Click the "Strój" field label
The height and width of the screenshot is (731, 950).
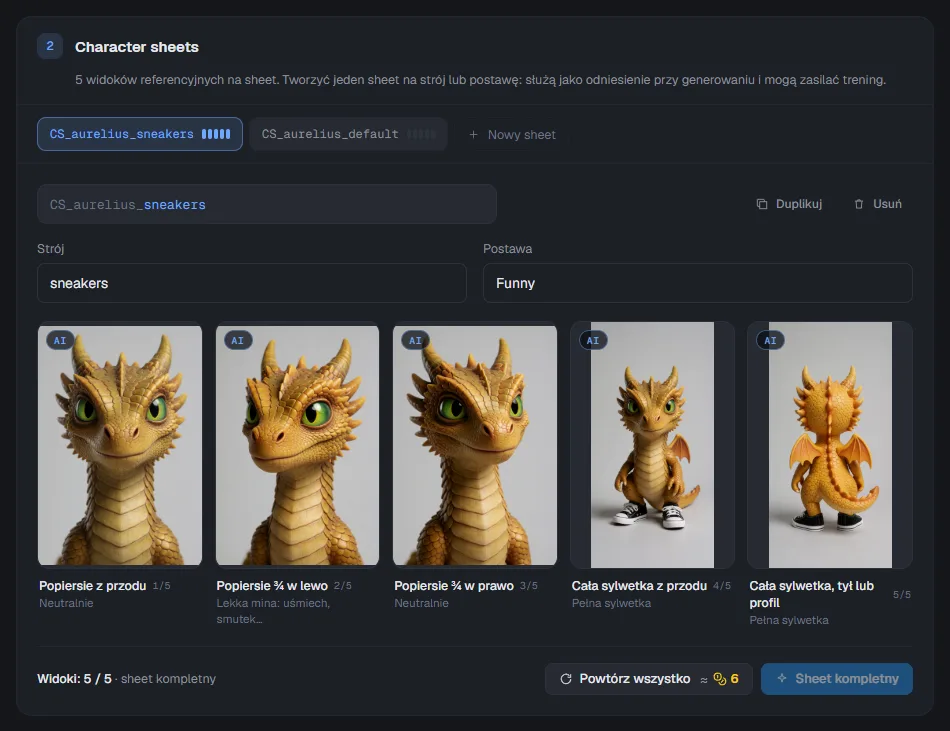[x=51, y=249]
